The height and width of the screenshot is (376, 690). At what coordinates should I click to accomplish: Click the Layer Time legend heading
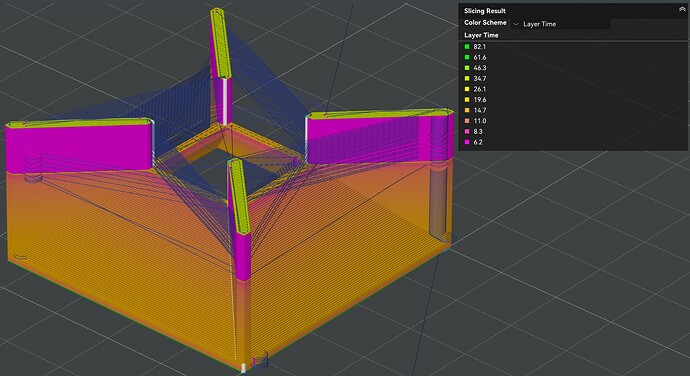coord(481,35)
